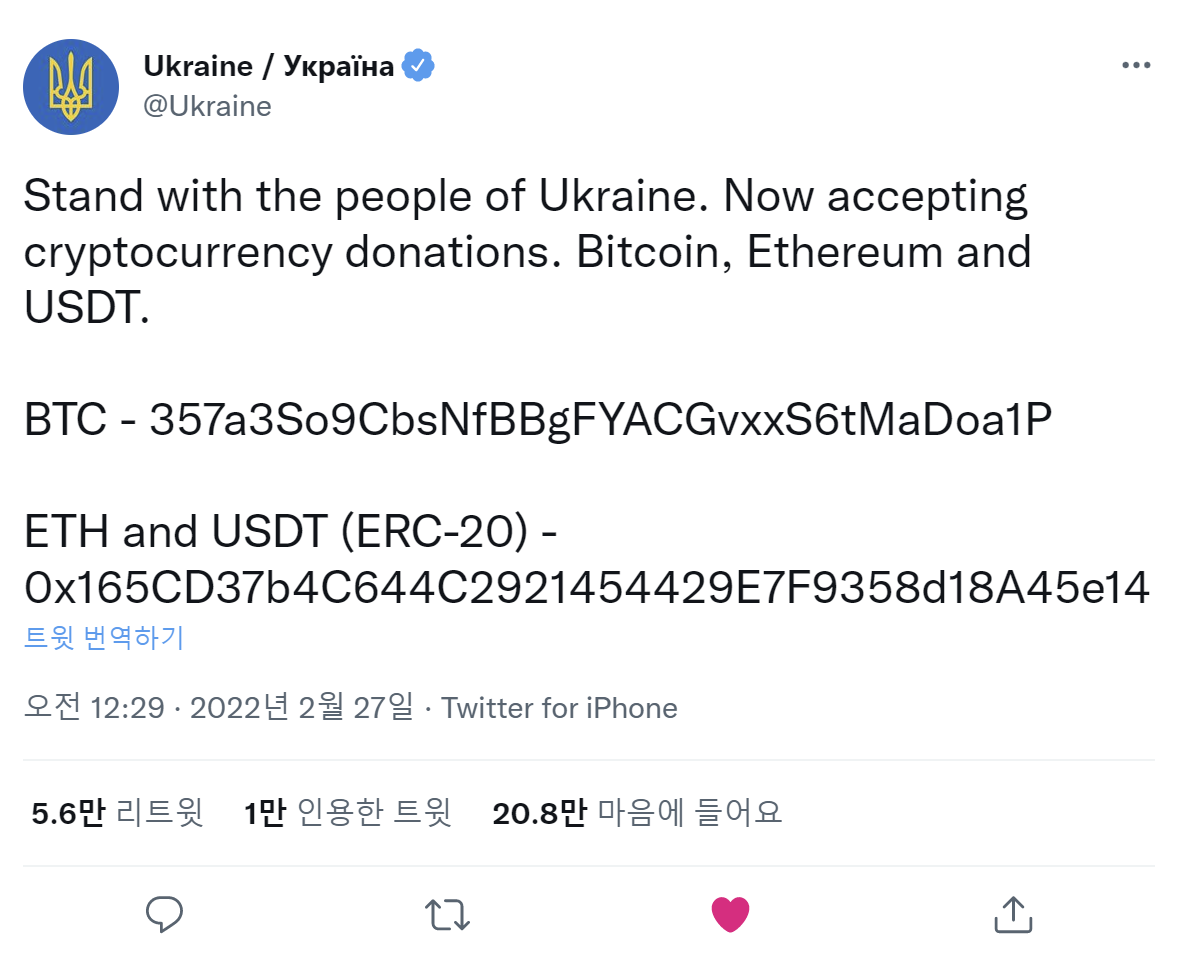View the 5.6만 리트윗 retweets list
This screenshot has height=959, width=1178.
[117, 812]
